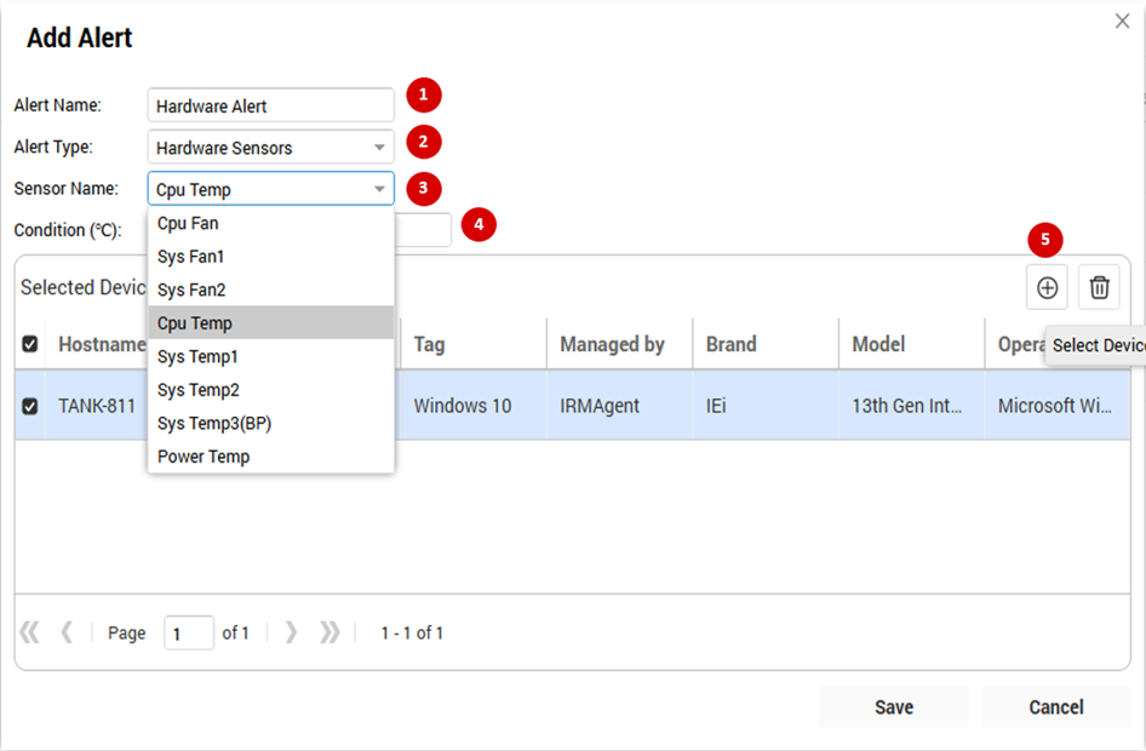Click TANK-811 hostname cell
The width and height of the screenshot is (1146, 751).
97,406
